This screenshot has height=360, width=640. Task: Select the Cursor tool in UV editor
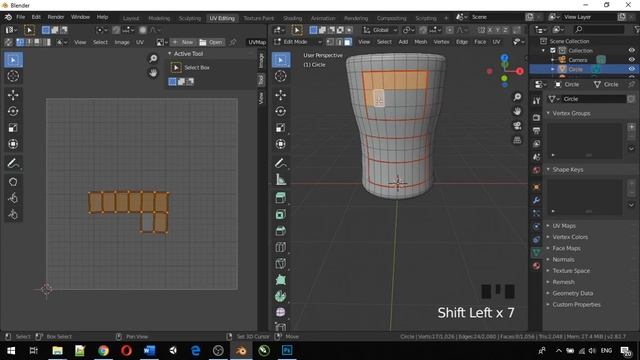[x=13, y=76]
